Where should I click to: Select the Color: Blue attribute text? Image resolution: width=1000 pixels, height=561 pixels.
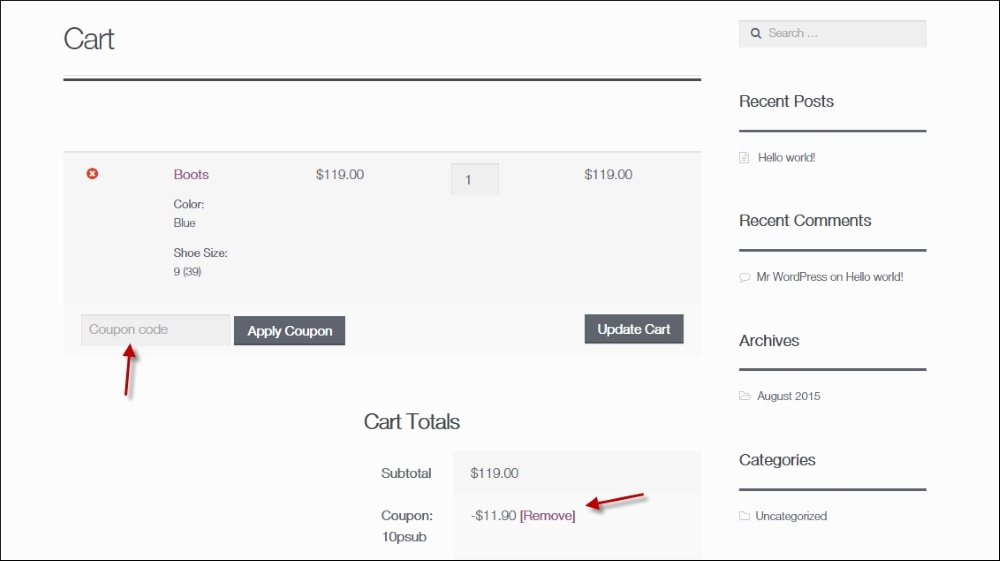click(189, 214)
